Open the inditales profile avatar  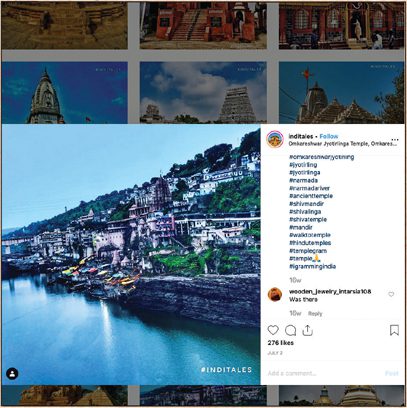[x=275, y=139]
